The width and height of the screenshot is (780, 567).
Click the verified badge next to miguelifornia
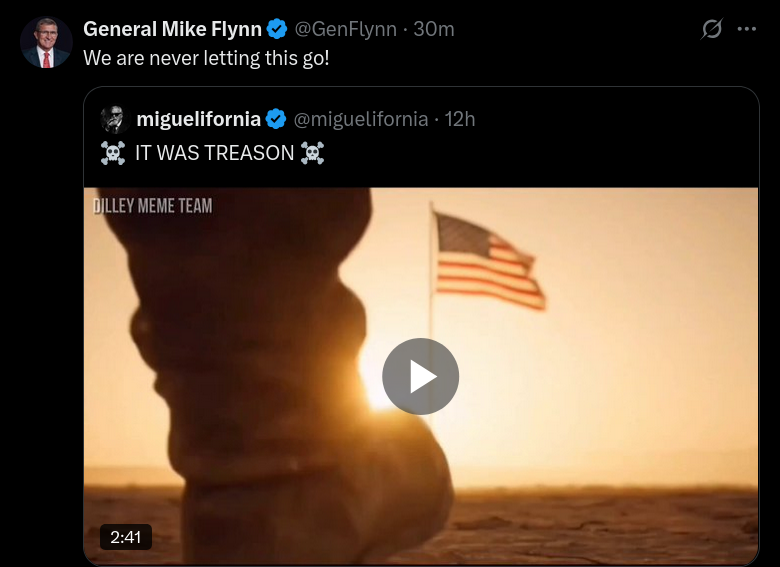277,120
